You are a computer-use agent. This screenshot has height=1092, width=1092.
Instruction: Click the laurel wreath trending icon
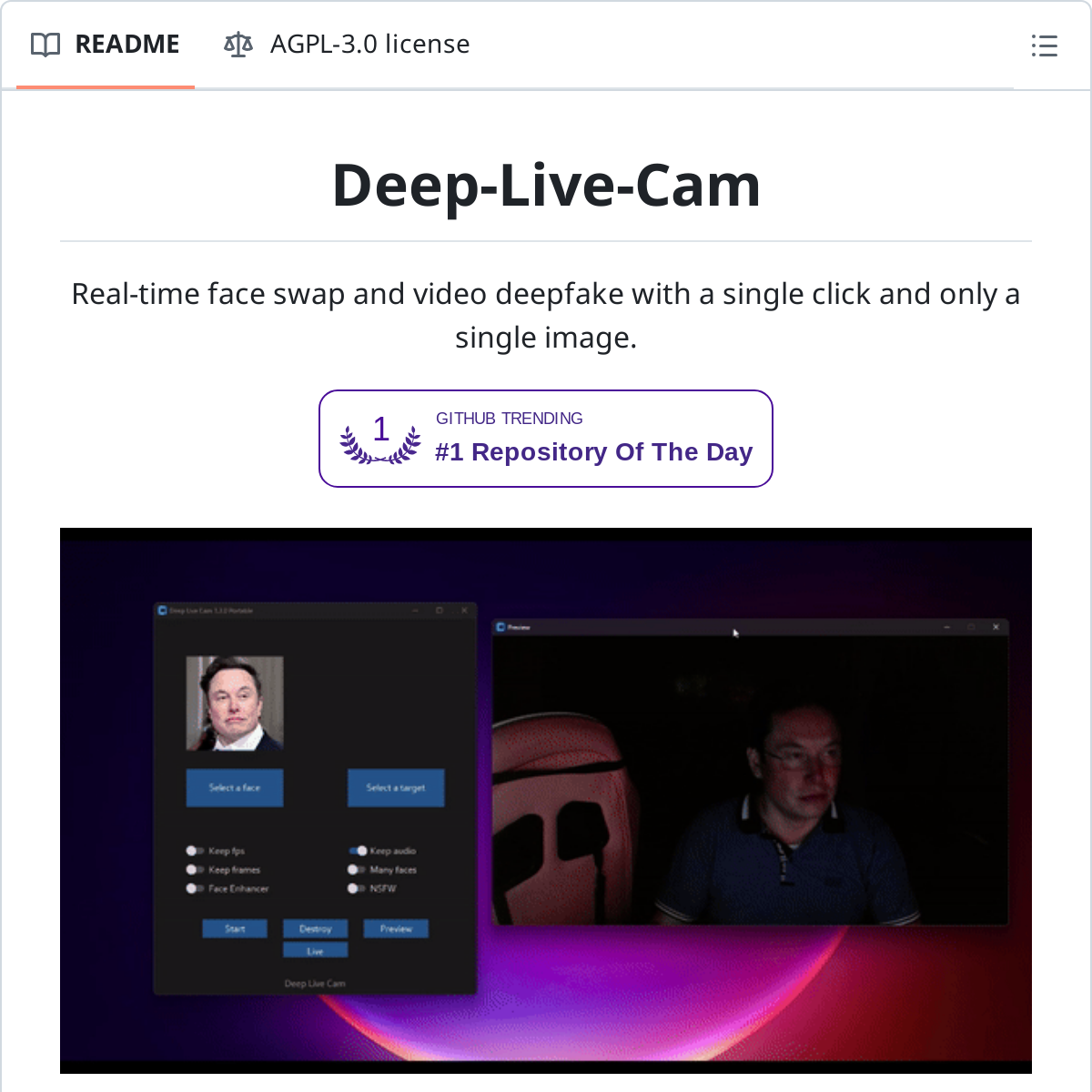[x=380, y=439]
